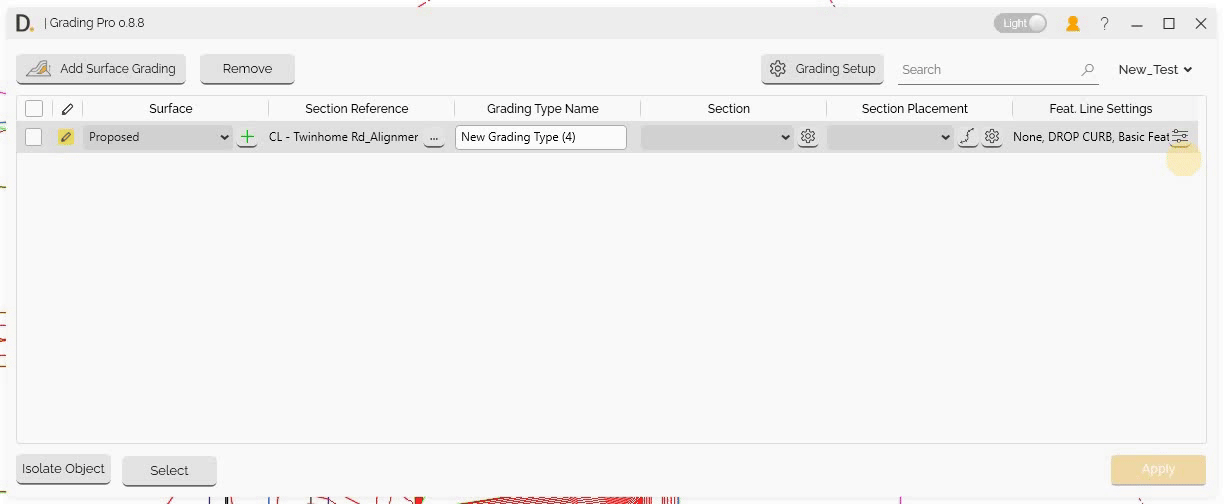Click the Feat. Line Settings column header
The width and height of the screenshot is (1224, 504).
(1101, 108)
